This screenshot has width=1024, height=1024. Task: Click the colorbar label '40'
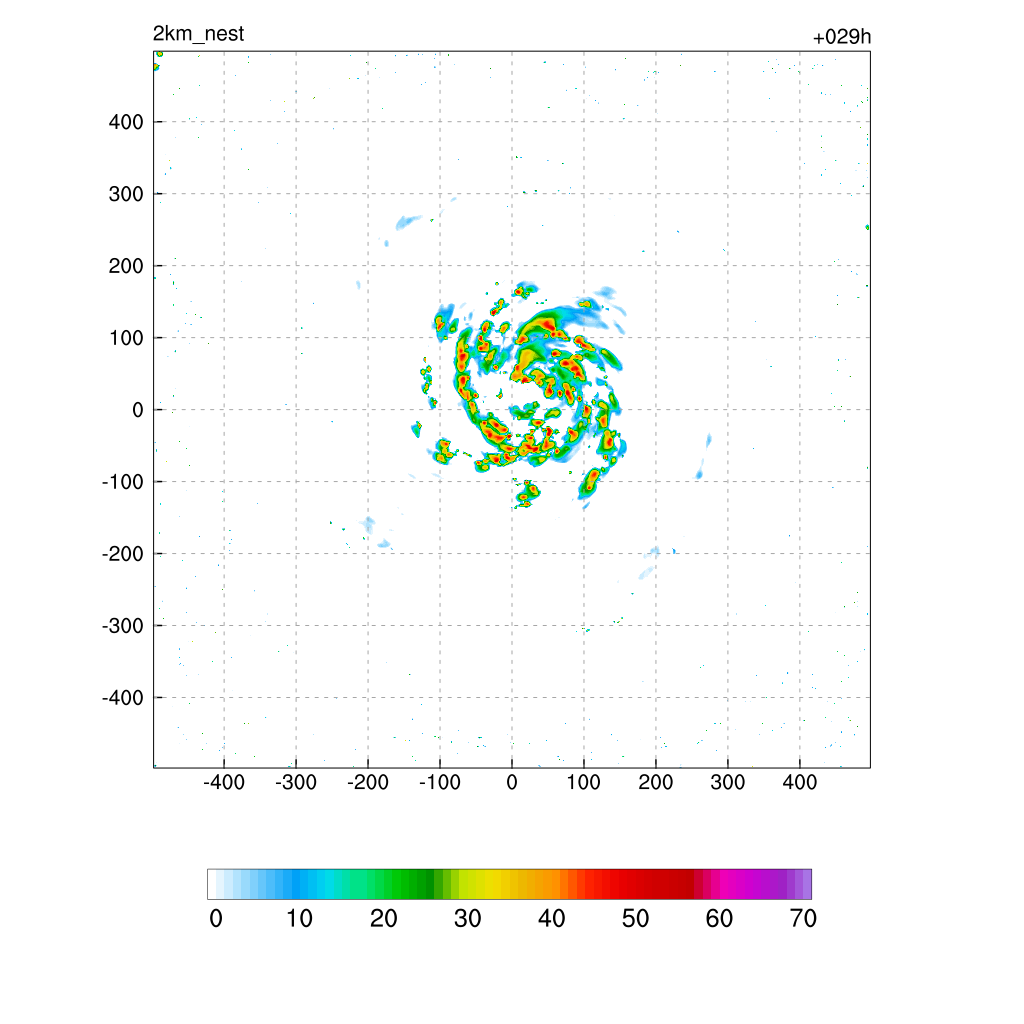(551, 919)
